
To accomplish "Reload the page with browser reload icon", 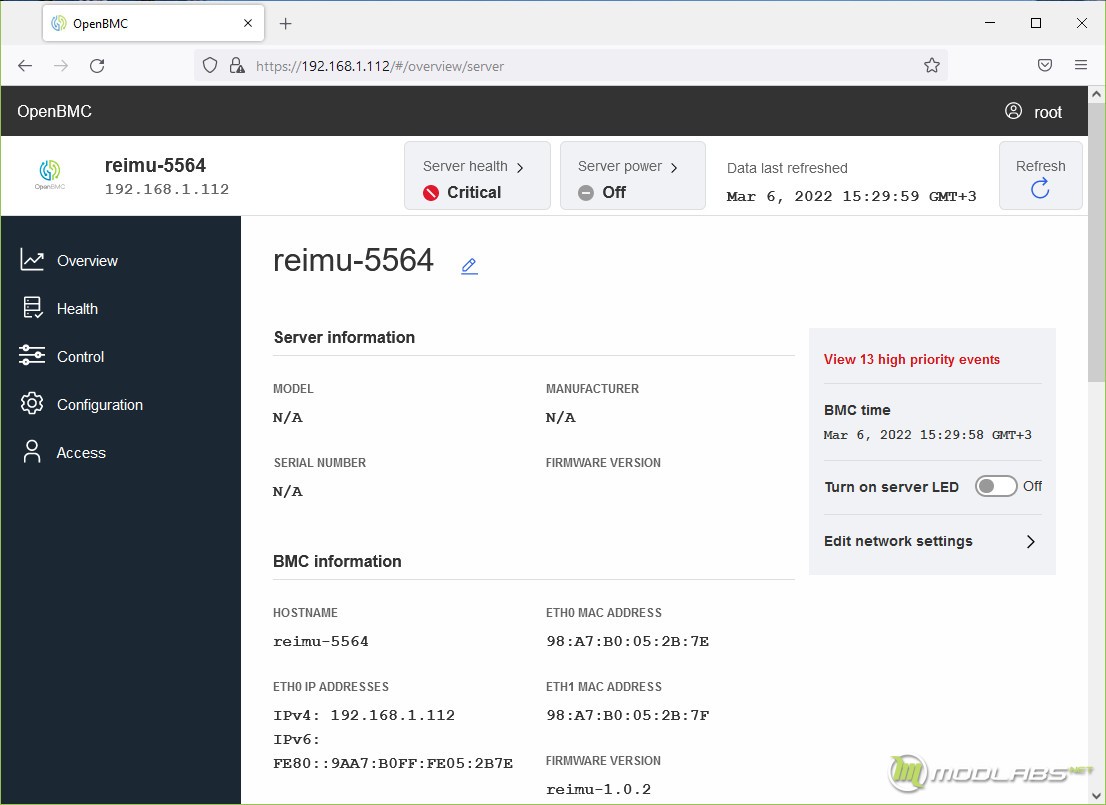I will click(x=97, y=66).
